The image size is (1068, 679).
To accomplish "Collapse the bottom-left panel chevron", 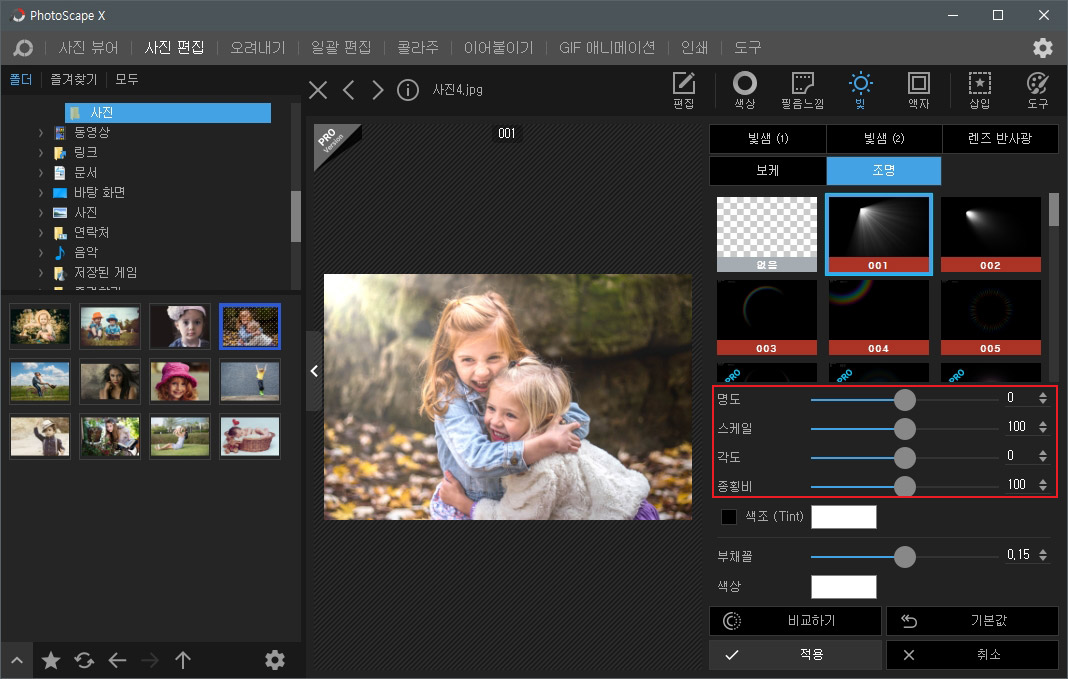I will (x=17, y=660).
